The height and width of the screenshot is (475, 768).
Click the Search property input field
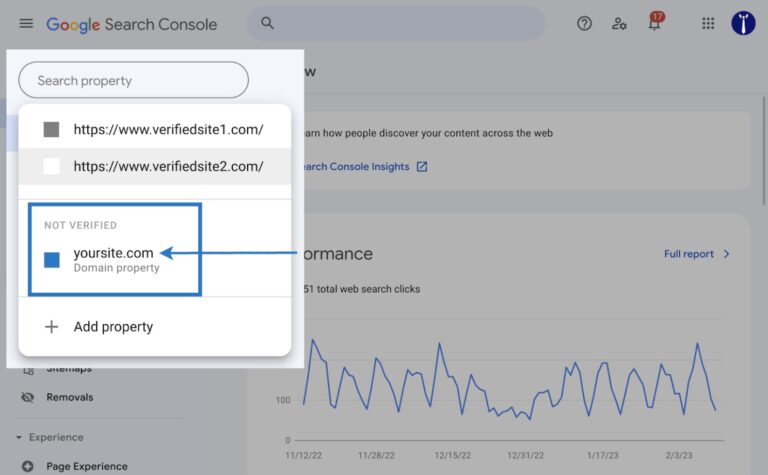133,80
